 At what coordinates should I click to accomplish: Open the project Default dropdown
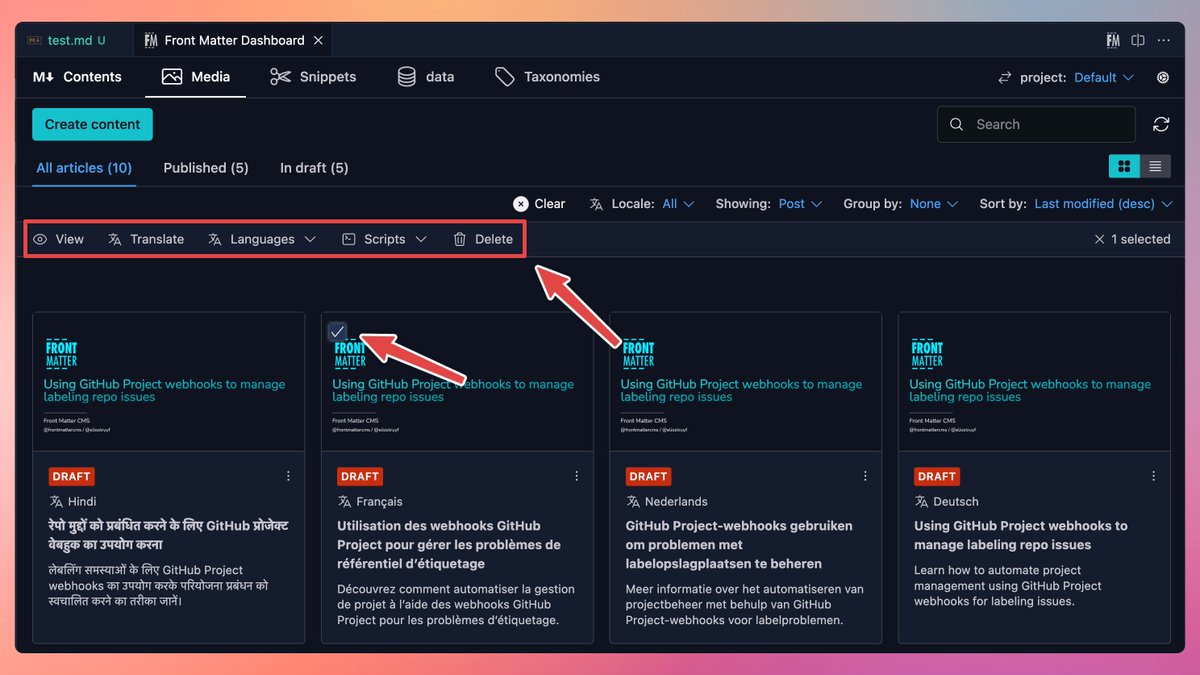(1104, 77)
